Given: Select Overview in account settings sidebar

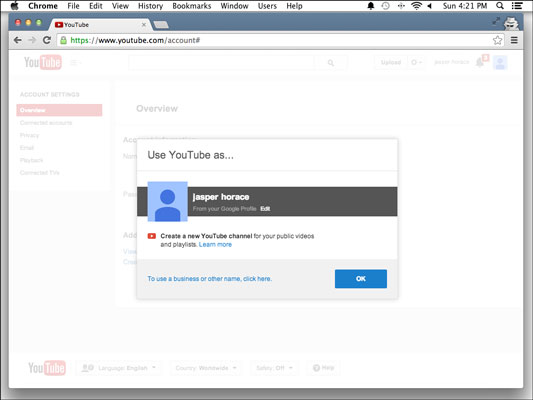Looking at the screenshot, I should (59, 110).
